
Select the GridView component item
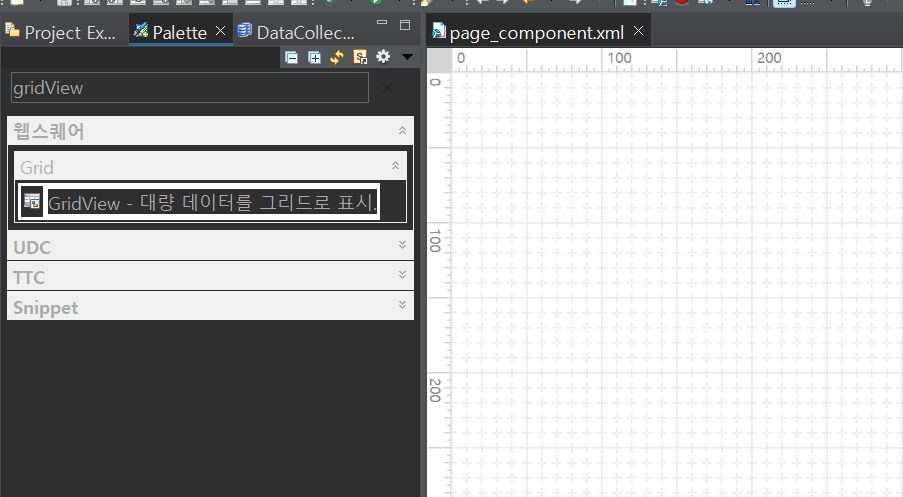(x=199, y=202)
